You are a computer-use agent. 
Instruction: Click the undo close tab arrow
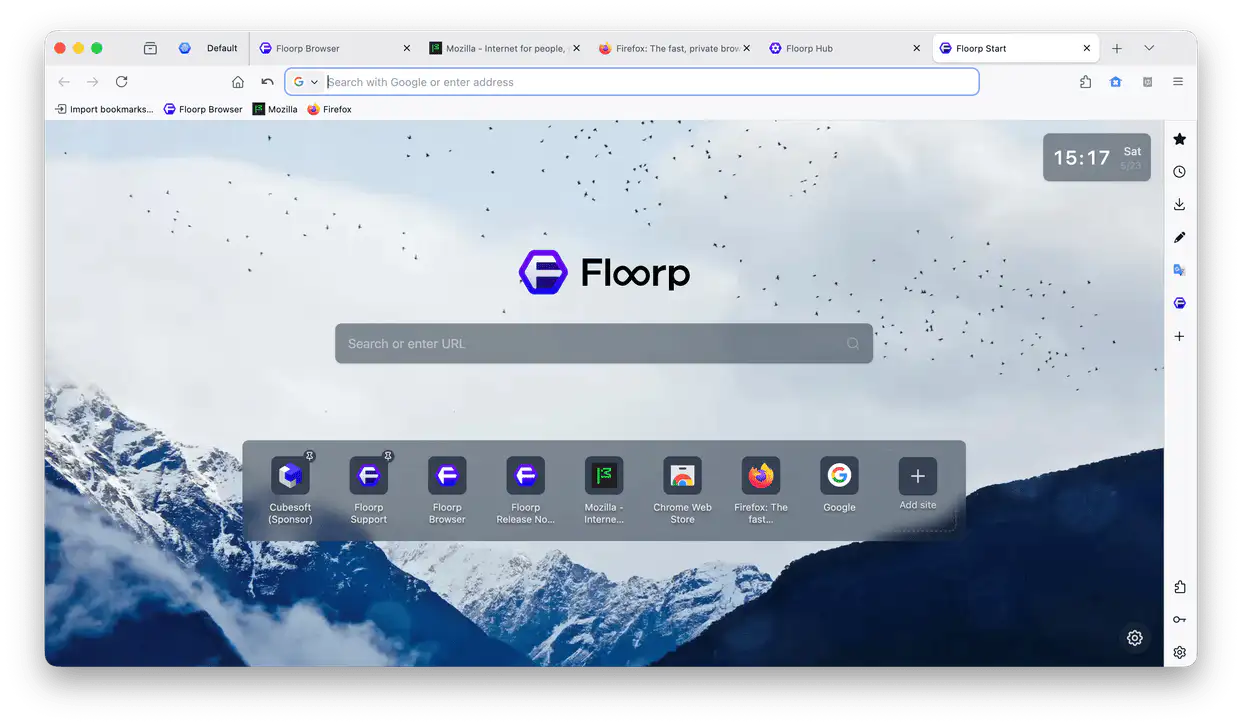point(267,82)
